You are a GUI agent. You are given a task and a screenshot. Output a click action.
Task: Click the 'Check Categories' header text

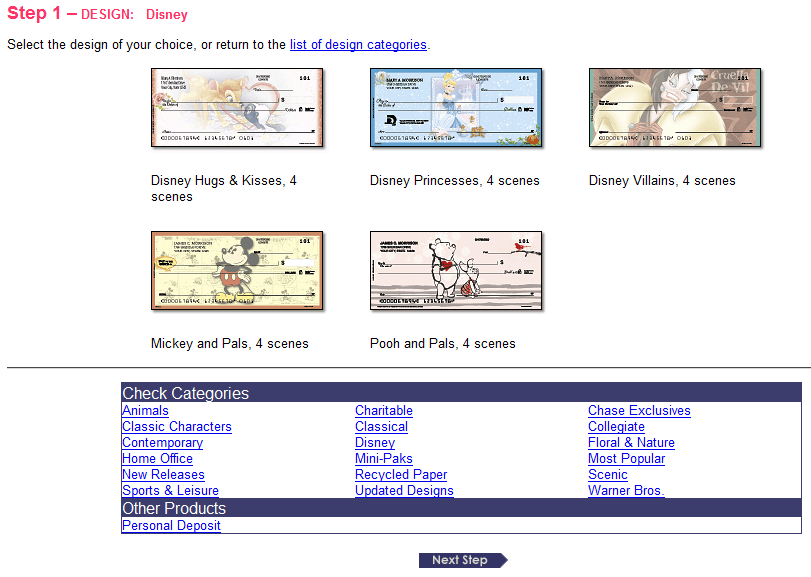tap(186, 393)
